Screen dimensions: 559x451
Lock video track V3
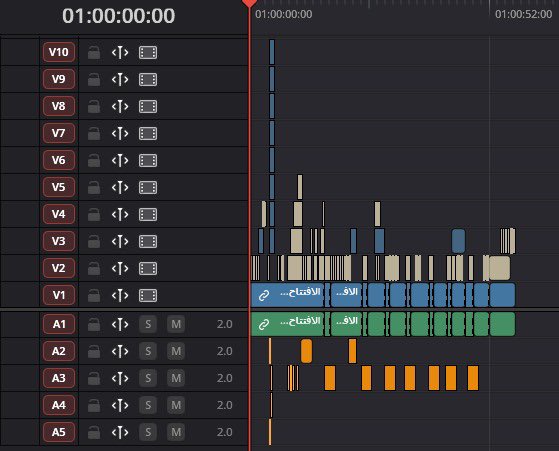tap(94, 241)
